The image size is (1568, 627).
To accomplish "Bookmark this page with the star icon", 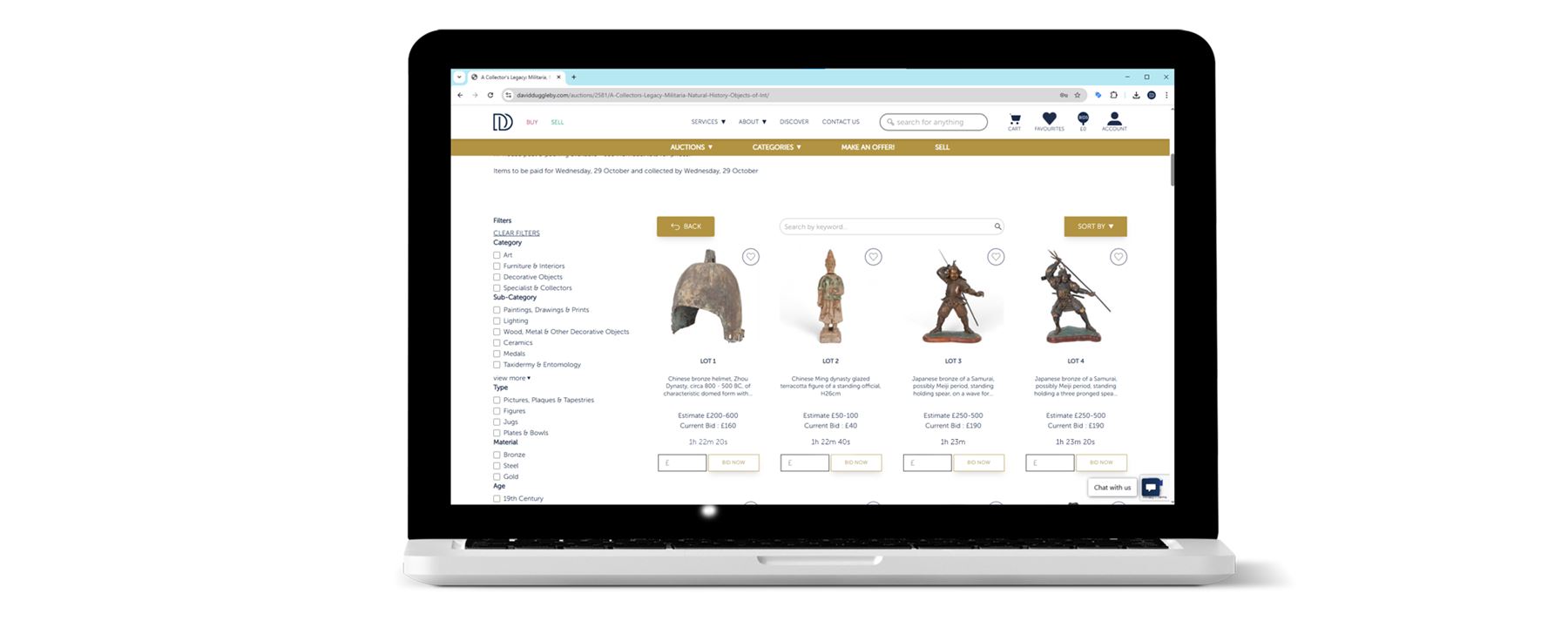I will pos(1078,95).
